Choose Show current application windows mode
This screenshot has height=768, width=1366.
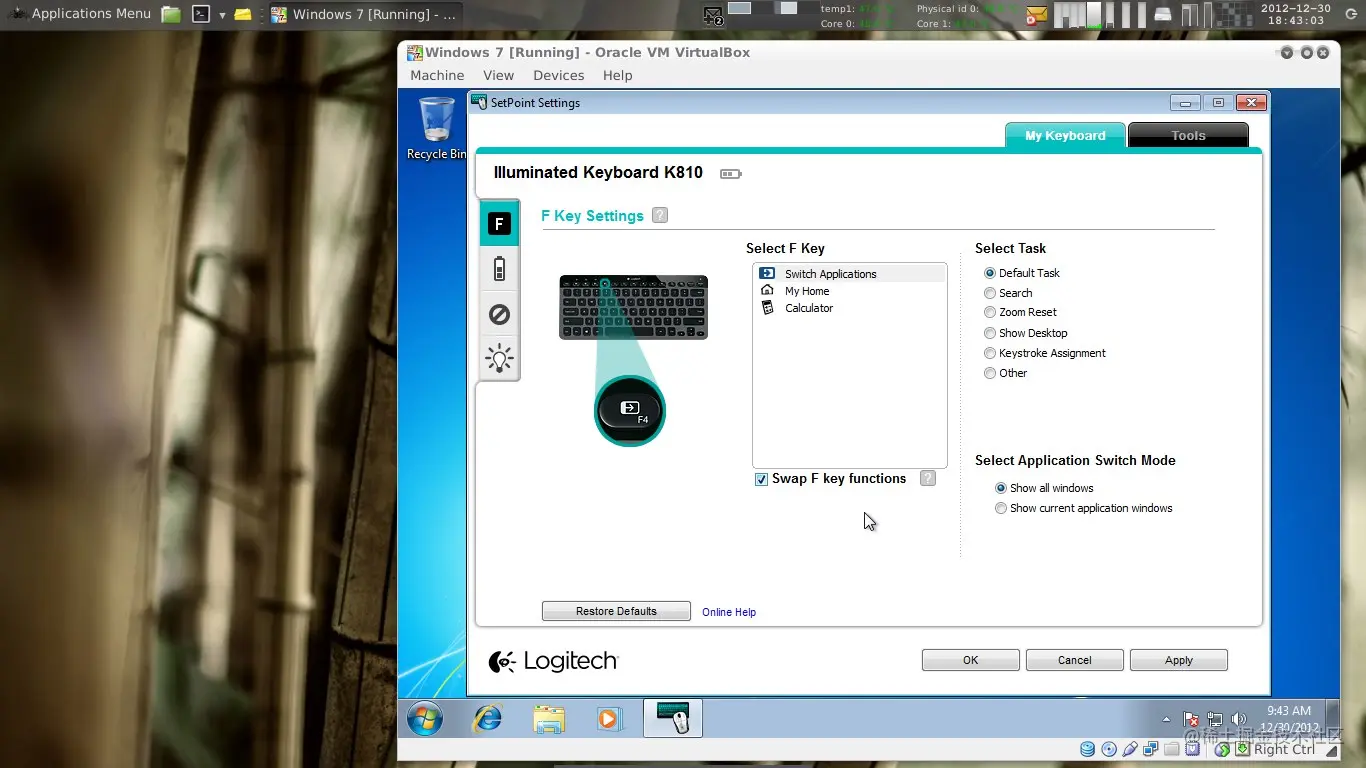[x=1001, y=508]
